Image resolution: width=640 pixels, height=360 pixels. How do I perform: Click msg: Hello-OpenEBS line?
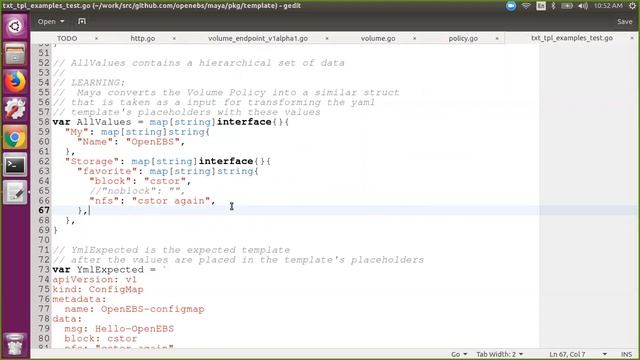tap(119, 329)
